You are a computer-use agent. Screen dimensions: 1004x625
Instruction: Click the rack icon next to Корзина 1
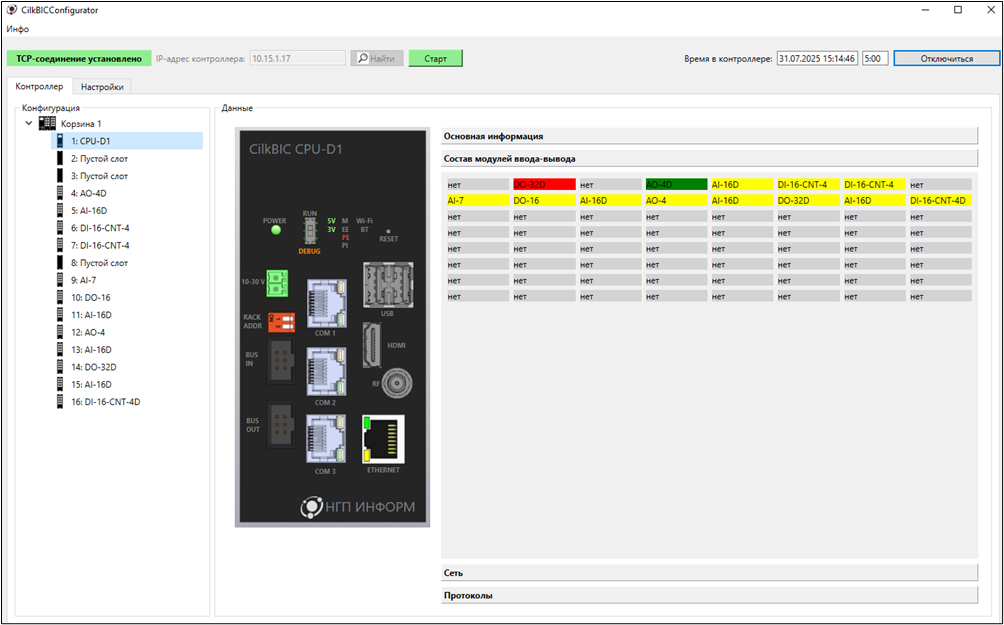(47, 123)
